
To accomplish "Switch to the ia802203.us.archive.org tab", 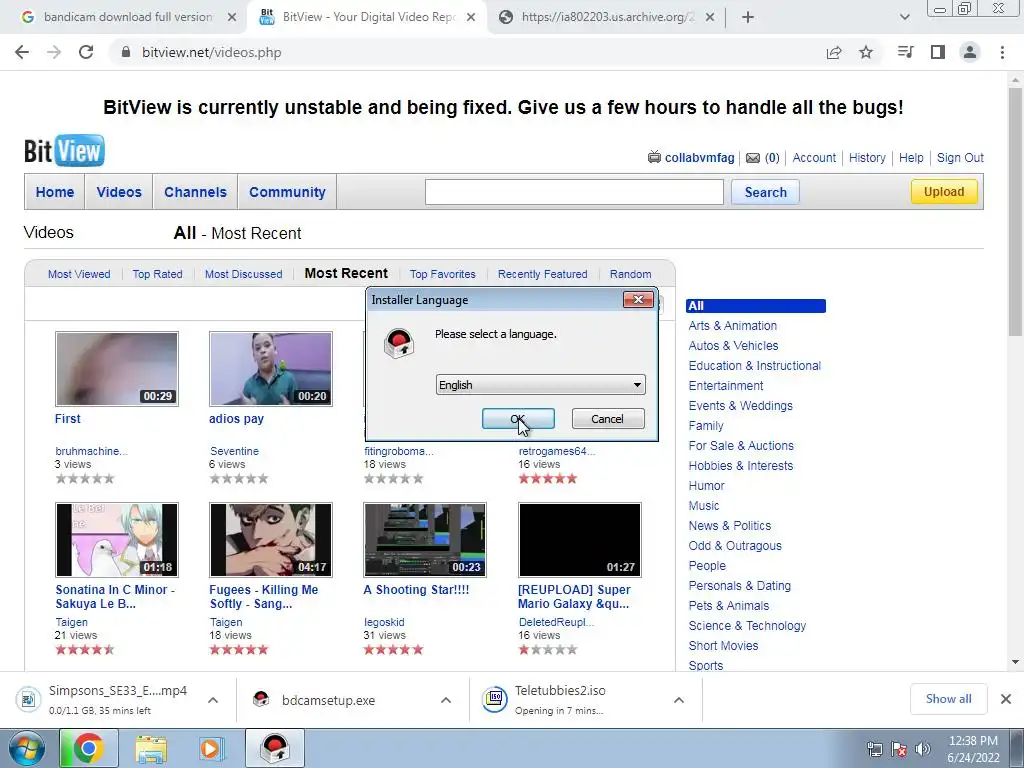I will coord(607,17).
